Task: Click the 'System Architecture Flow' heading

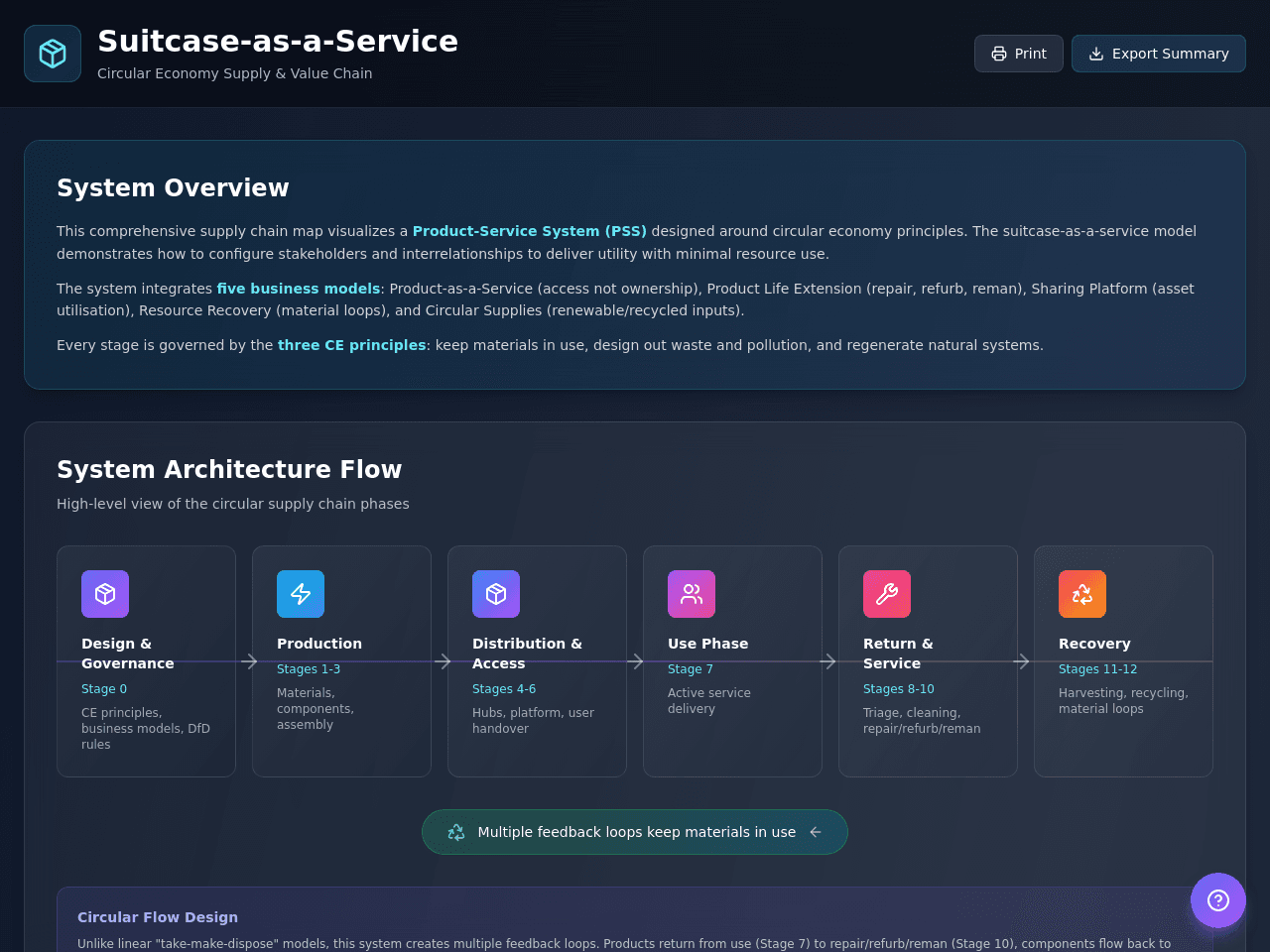Action: point(229,470)
